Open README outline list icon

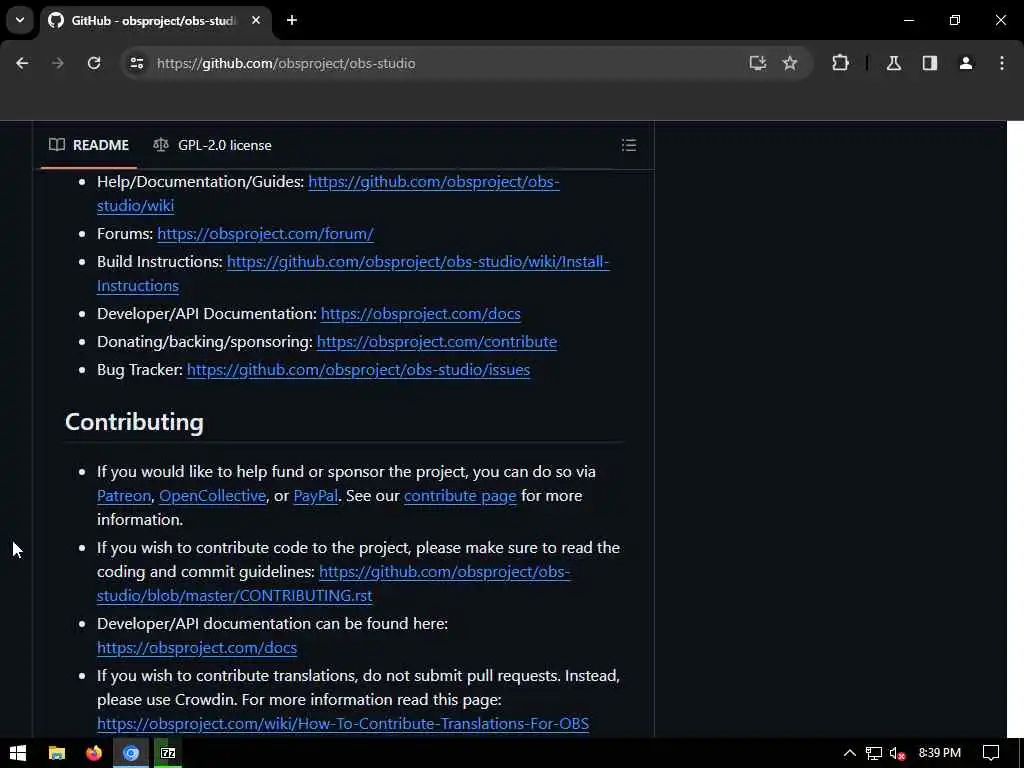pyautogui.click(x=629, y=145)
